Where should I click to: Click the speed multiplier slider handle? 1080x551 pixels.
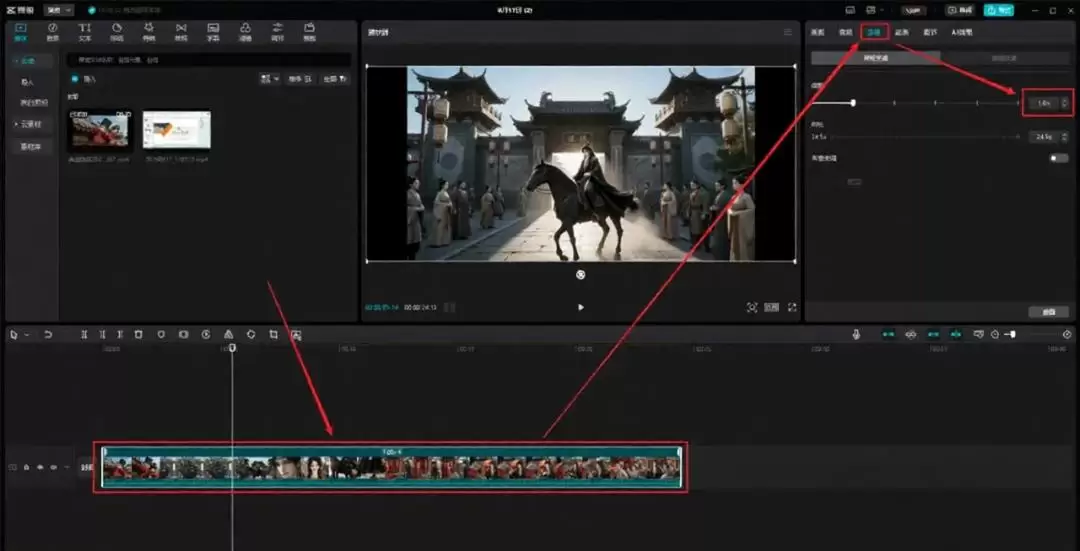coord(853,103)
